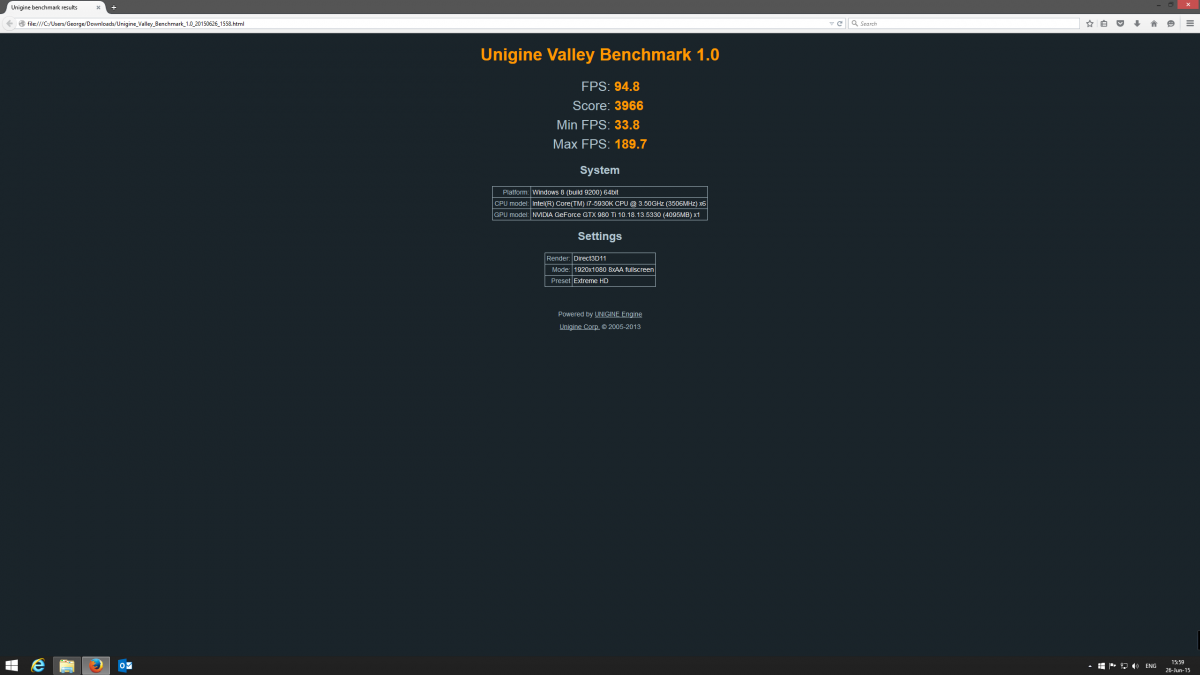Click the Max FPS value 189.7
This screenshot has width=1200, height=675.
click(x=631, y=144)
